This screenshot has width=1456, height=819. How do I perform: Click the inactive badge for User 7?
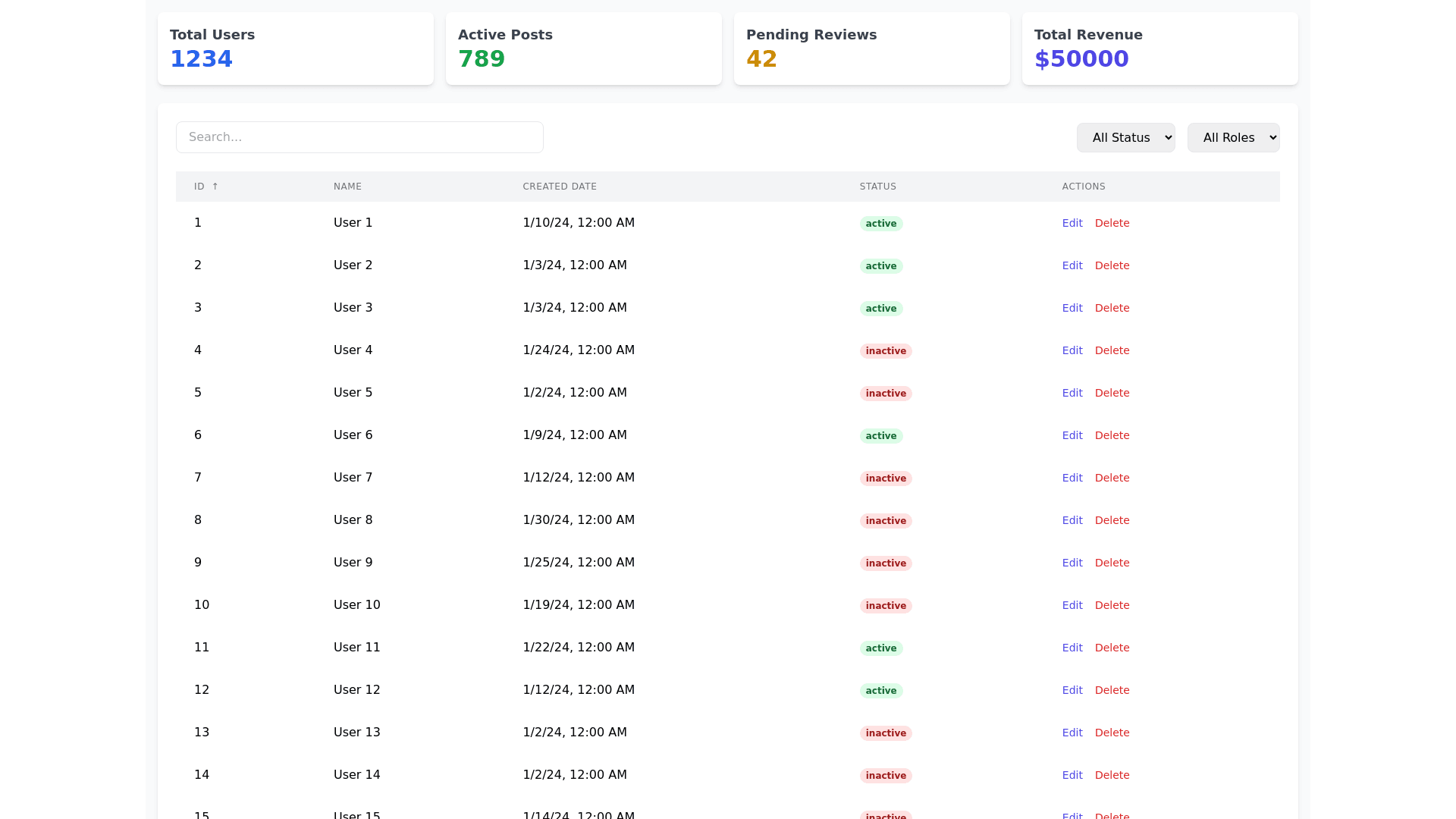[885, 479]
